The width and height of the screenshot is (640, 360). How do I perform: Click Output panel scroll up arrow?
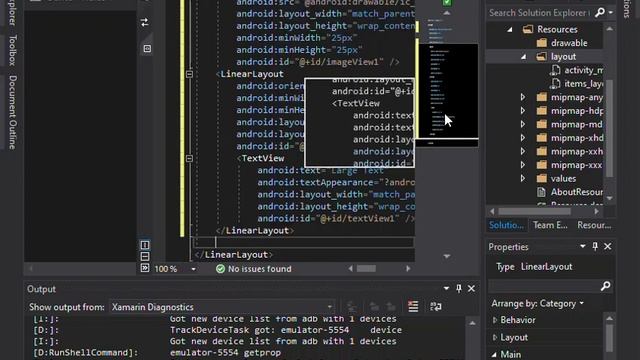coord(472,323)
